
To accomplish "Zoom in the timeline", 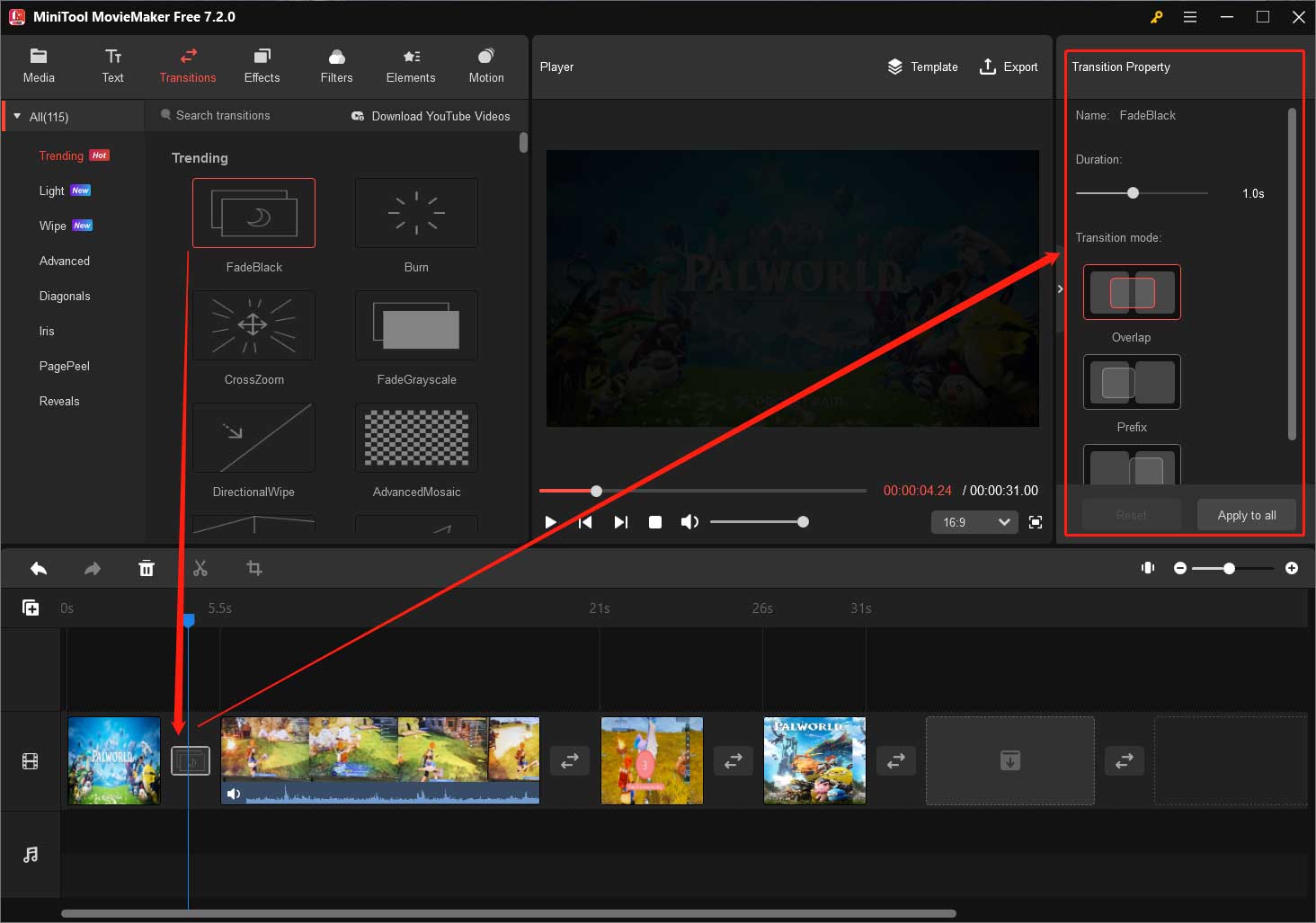I will 1292,568.
